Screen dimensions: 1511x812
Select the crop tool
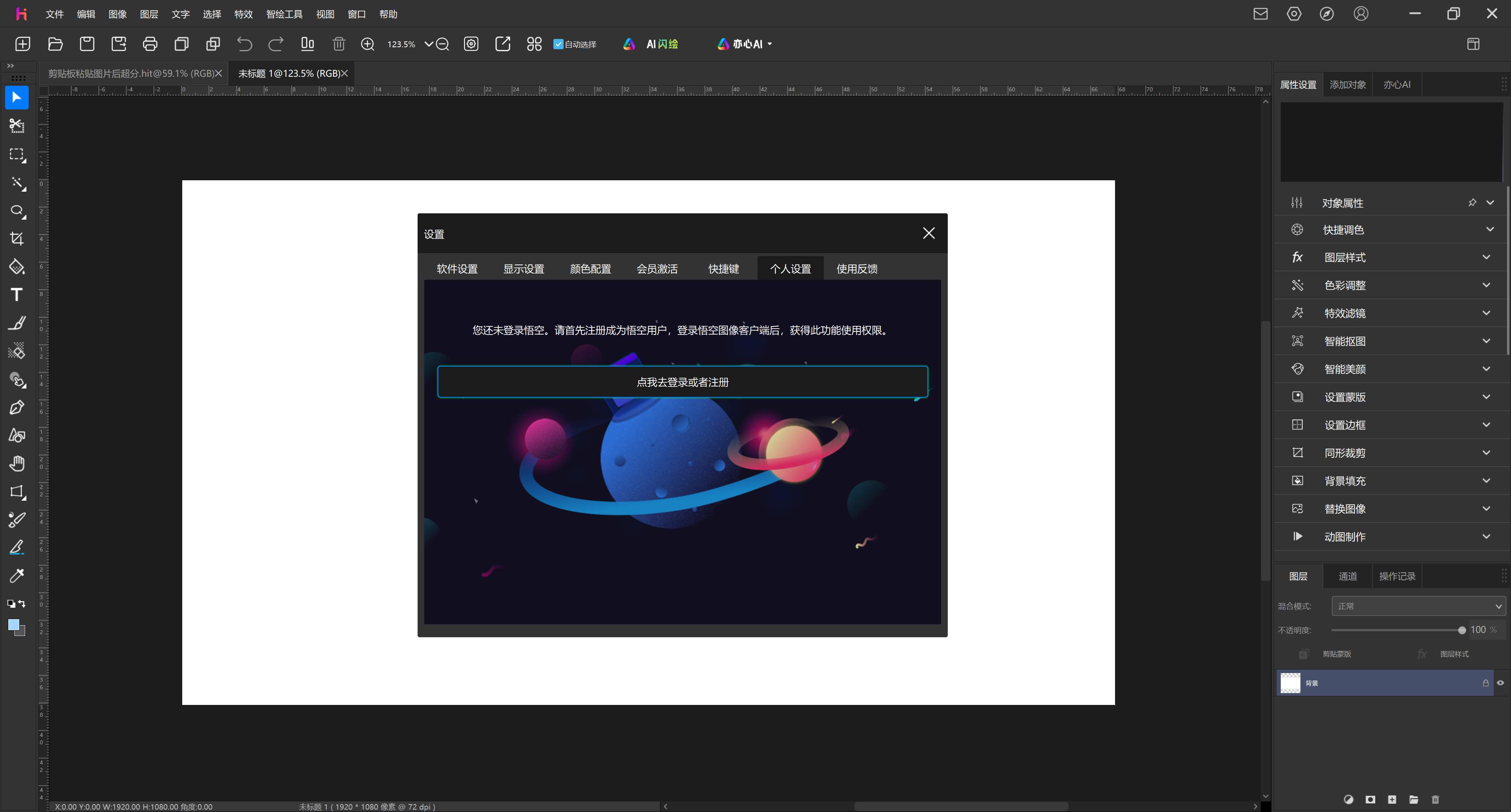point(17,239)
